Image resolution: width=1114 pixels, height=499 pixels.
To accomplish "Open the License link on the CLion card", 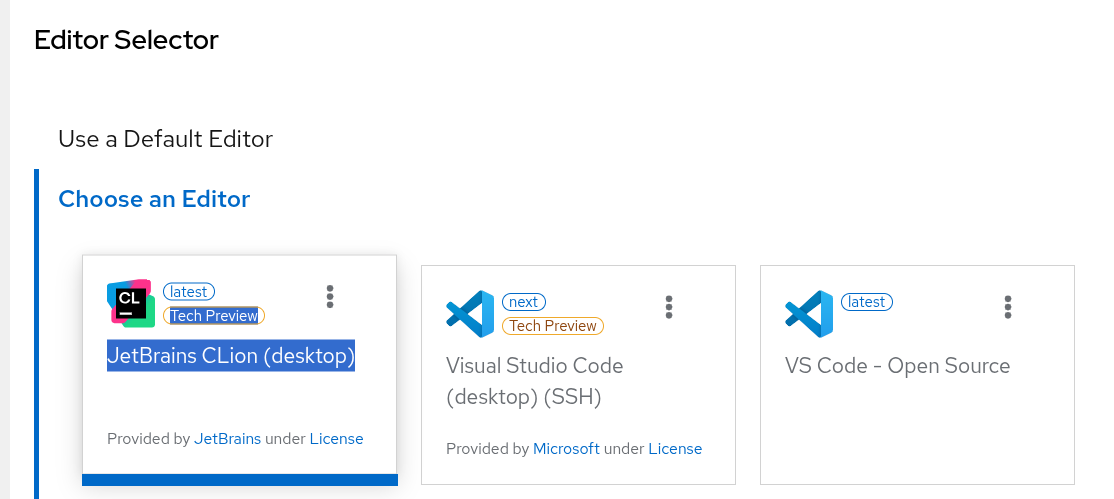I will pos(336,439).
